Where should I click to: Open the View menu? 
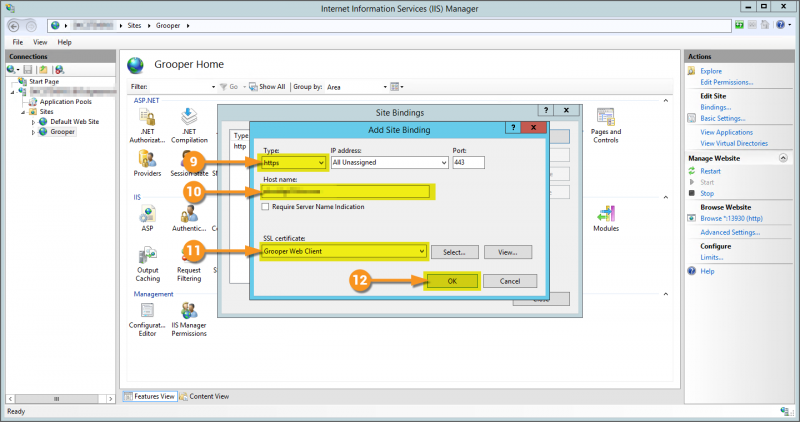coord(40,42)
